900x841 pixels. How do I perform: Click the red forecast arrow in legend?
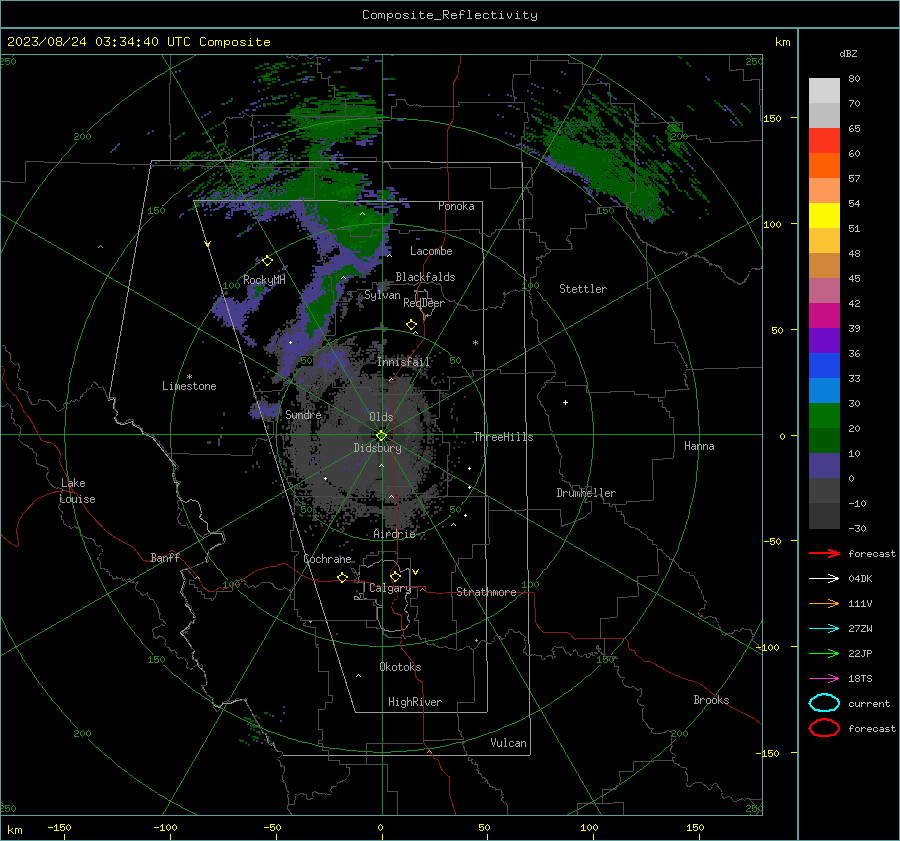coord(824,553)
